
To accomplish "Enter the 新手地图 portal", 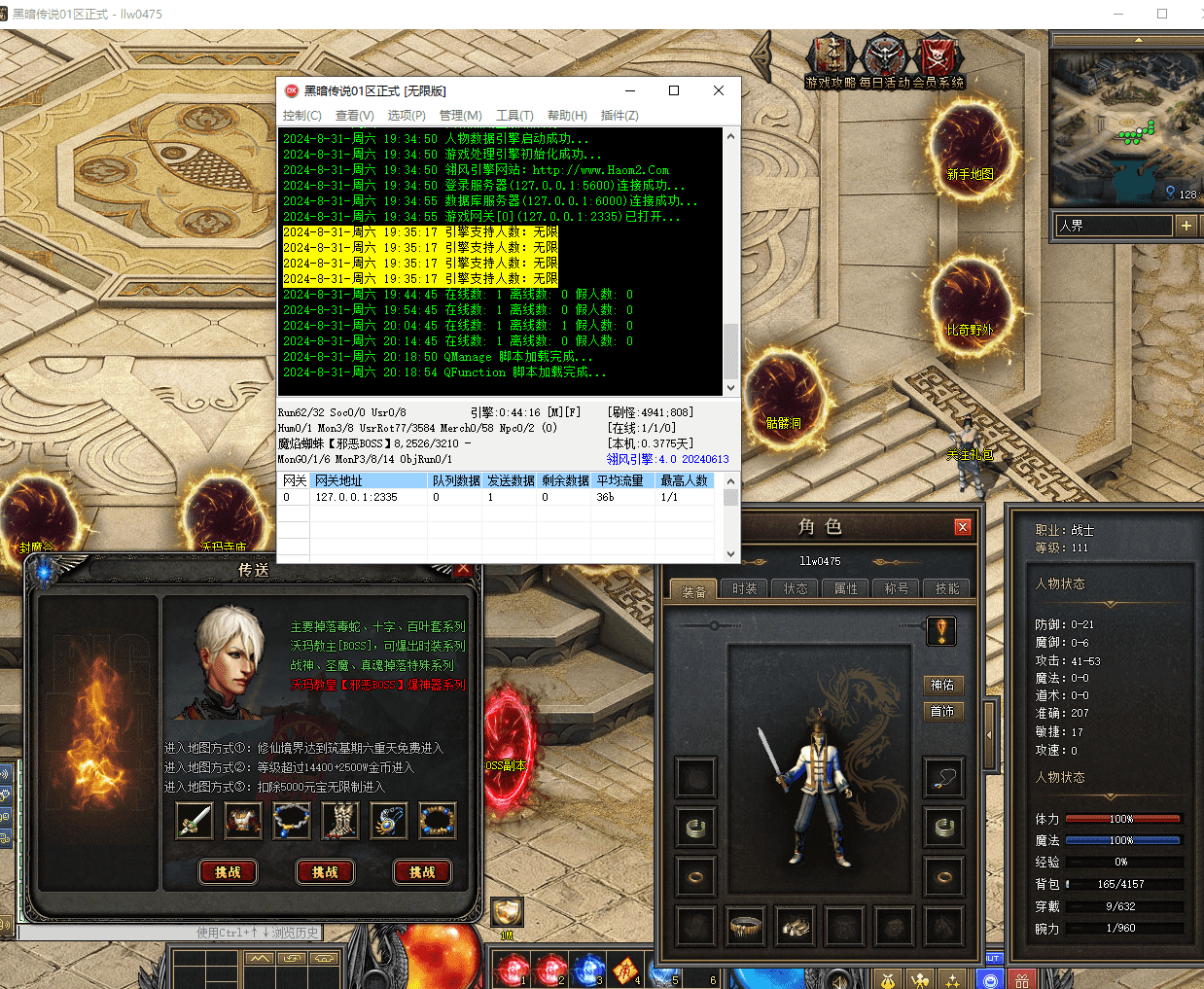I will click(x=970, y=148).
